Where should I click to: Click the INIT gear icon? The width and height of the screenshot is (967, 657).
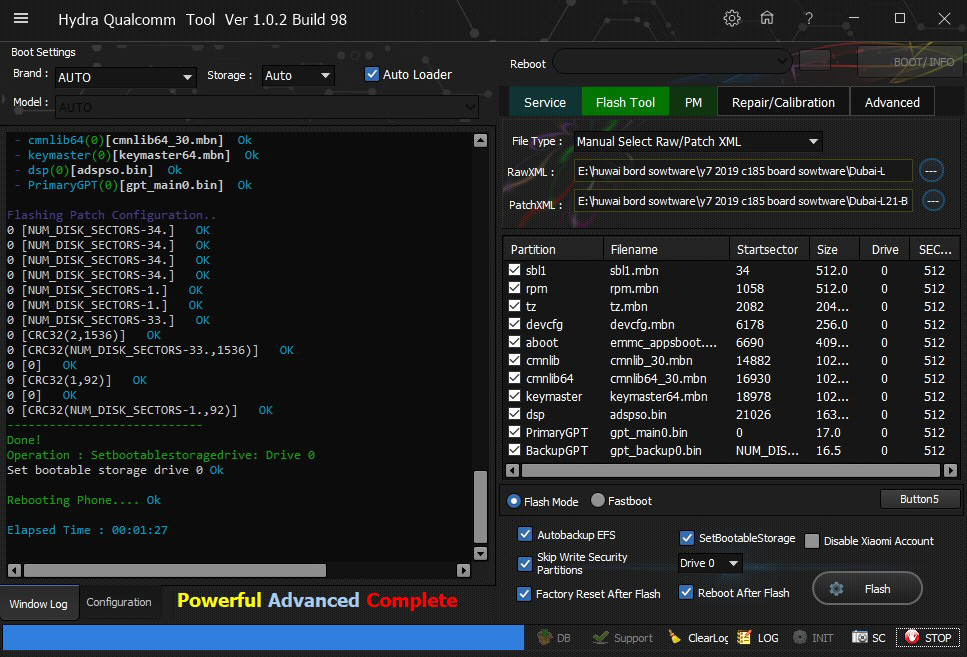(x=813, y=637)
